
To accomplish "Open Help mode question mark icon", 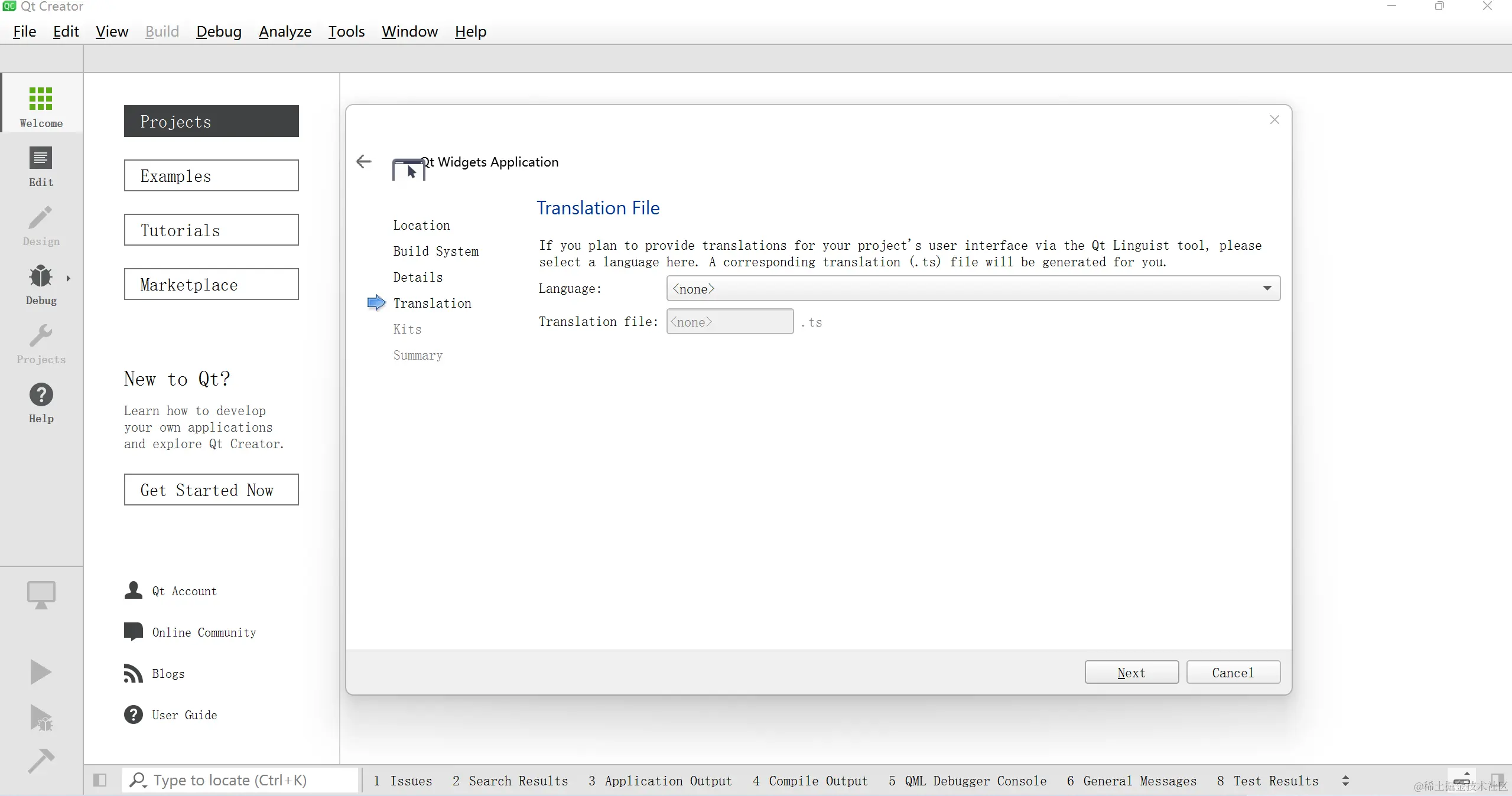I will click(41, 395).
